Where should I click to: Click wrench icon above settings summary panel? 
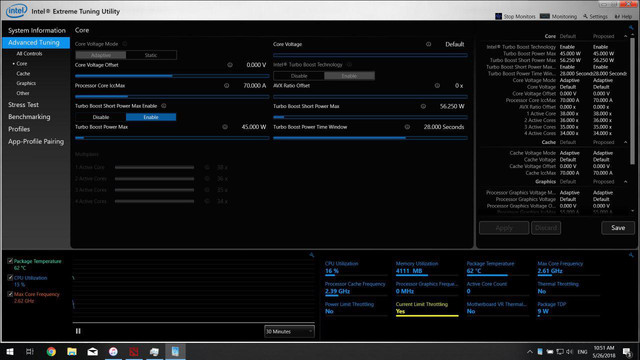(x=631, y=28)
